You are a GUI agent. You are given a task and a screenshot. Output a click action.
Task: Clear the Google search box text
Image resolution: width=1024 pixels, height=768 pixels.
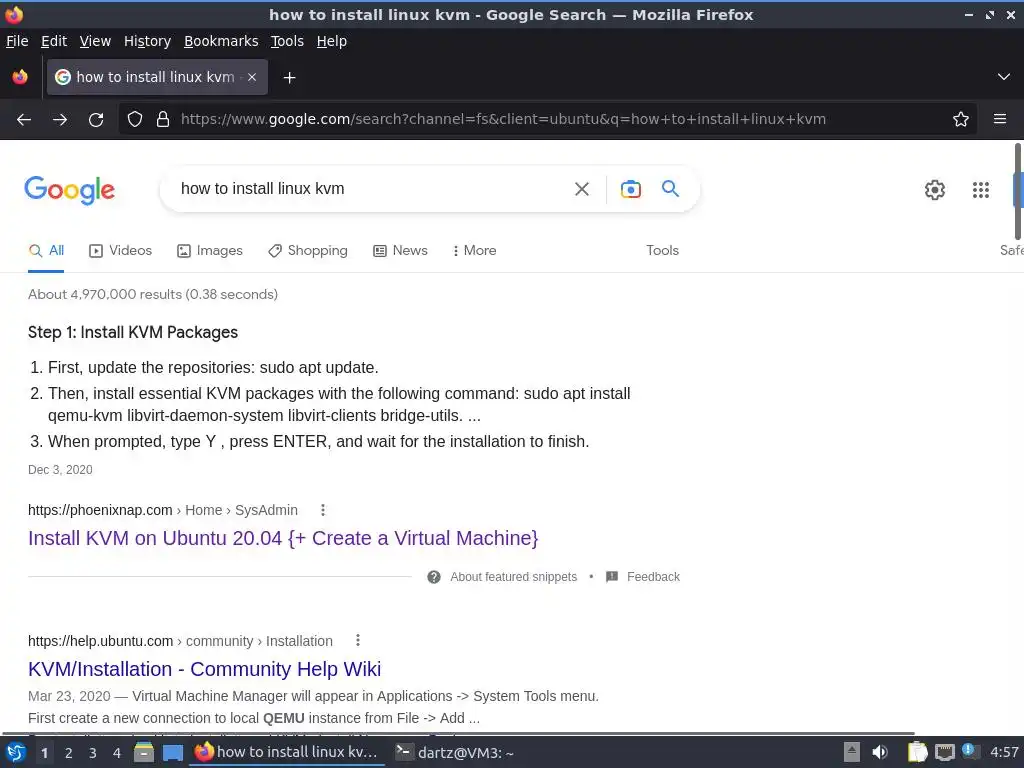click(582, 189)
